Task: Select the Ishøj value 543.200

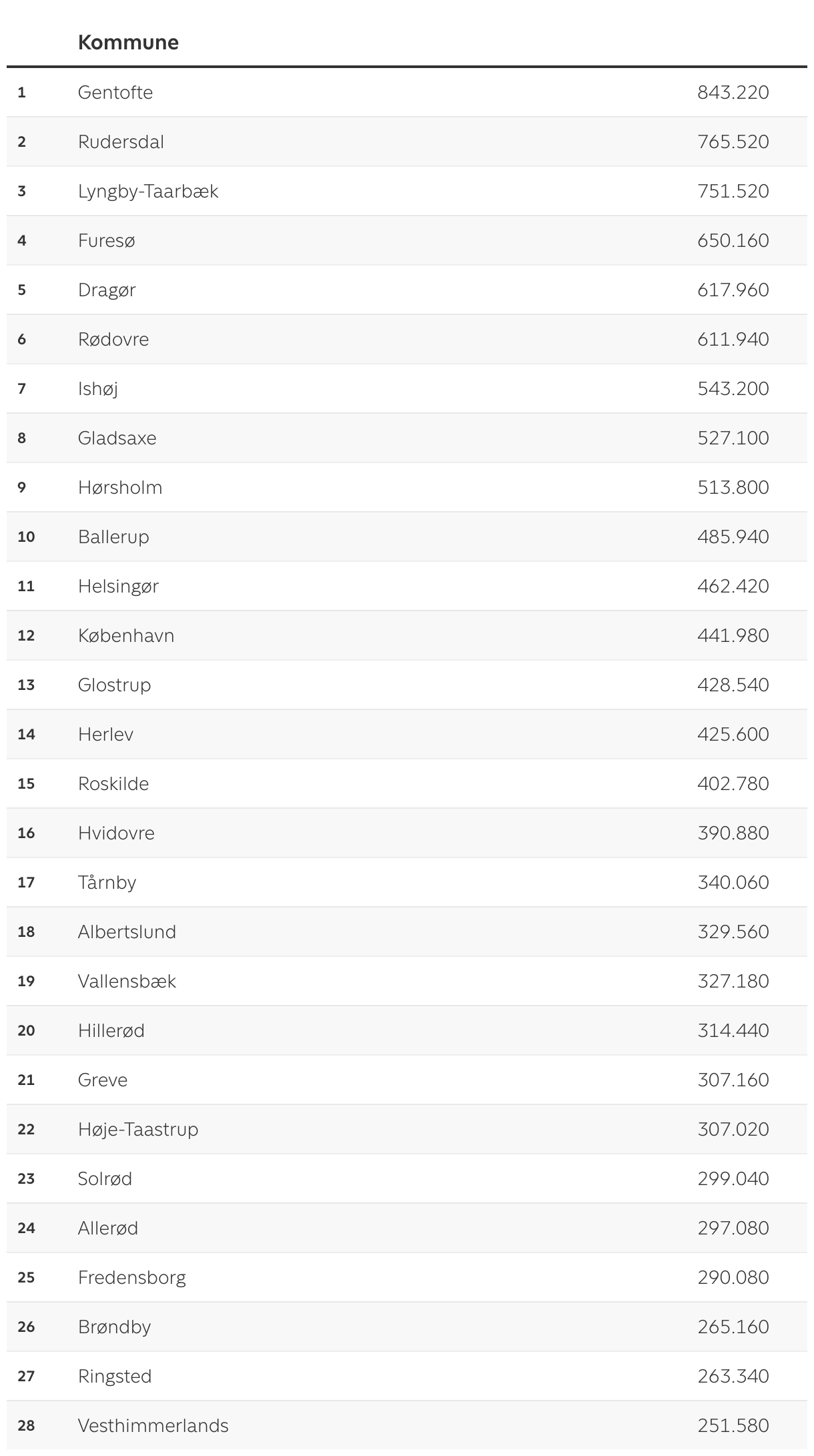Action: [733, 388]
